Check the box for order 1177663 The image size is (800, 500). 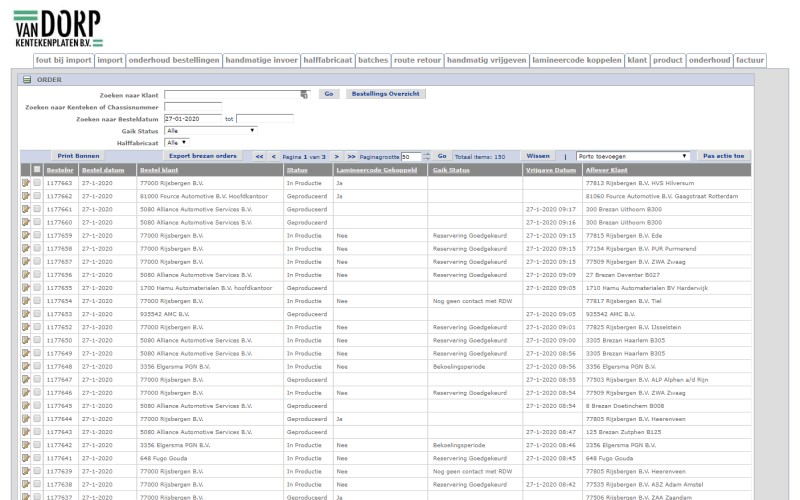click(x=37, y=182)
